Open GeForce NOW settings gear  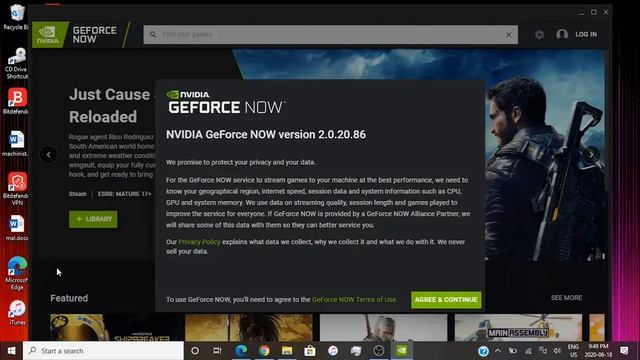click(539, 35)
